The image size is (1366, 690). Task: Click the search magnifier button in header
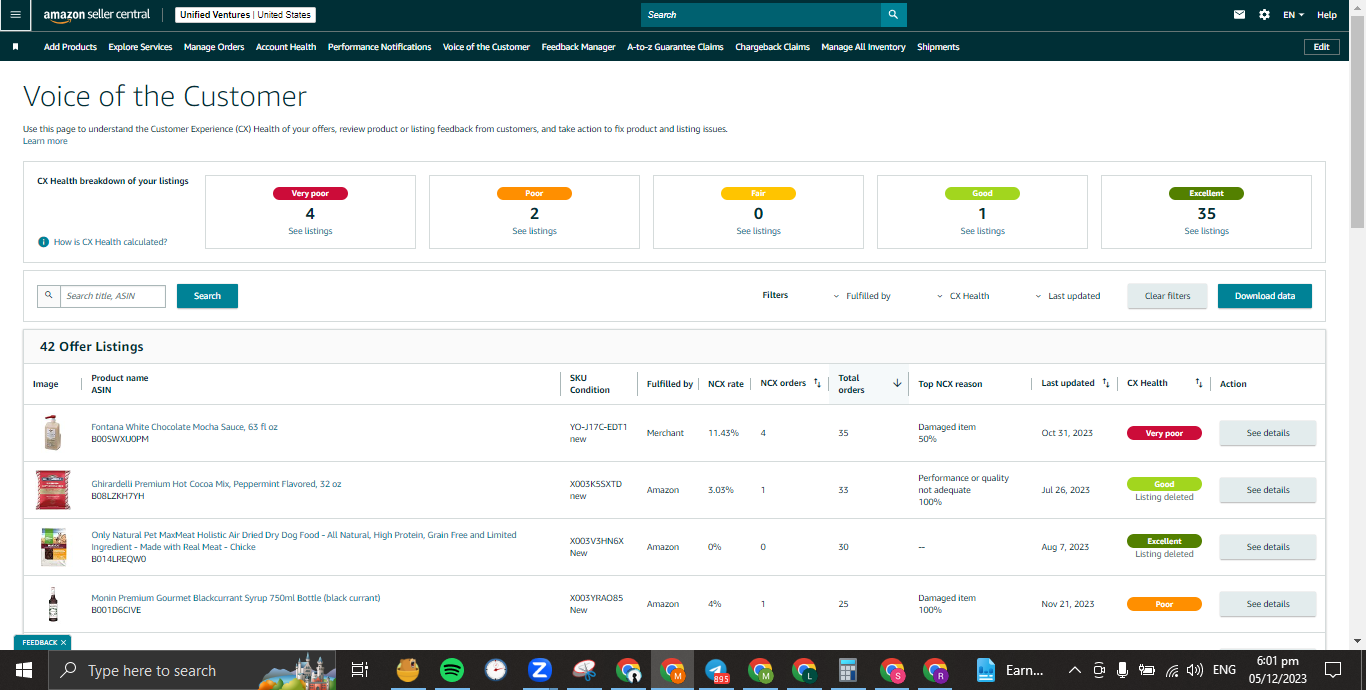[x=894, y=15]
